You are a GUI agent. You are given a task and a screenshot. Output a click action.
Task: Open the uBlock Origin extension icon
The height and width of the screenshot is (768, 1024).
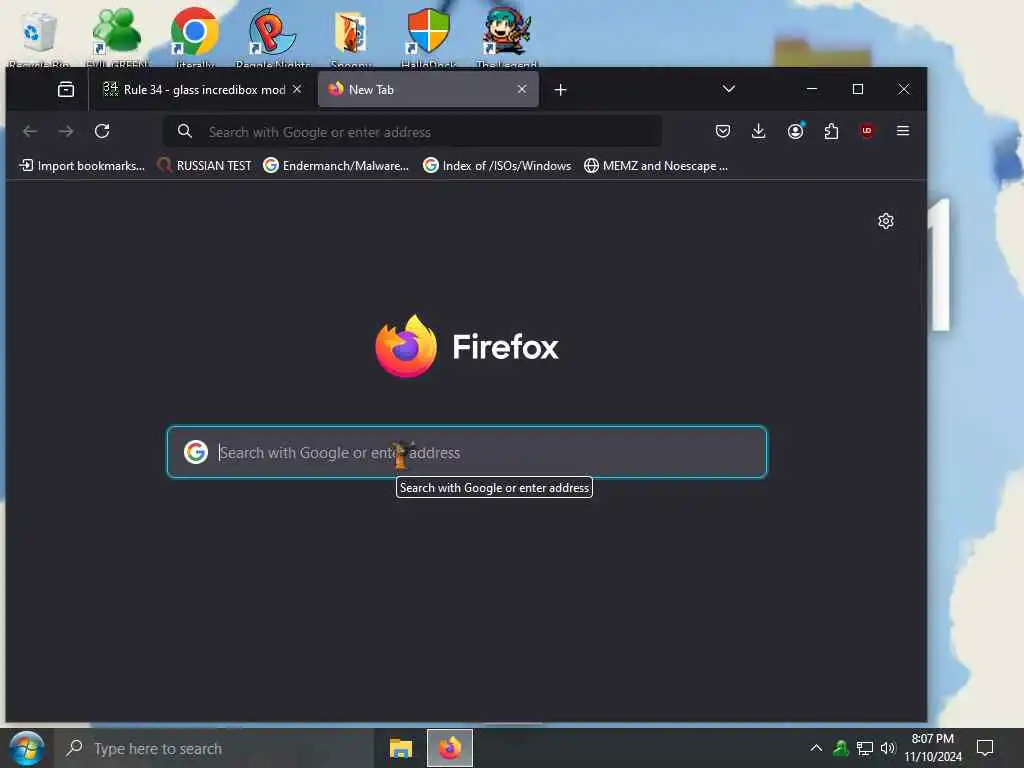(867, 131)
